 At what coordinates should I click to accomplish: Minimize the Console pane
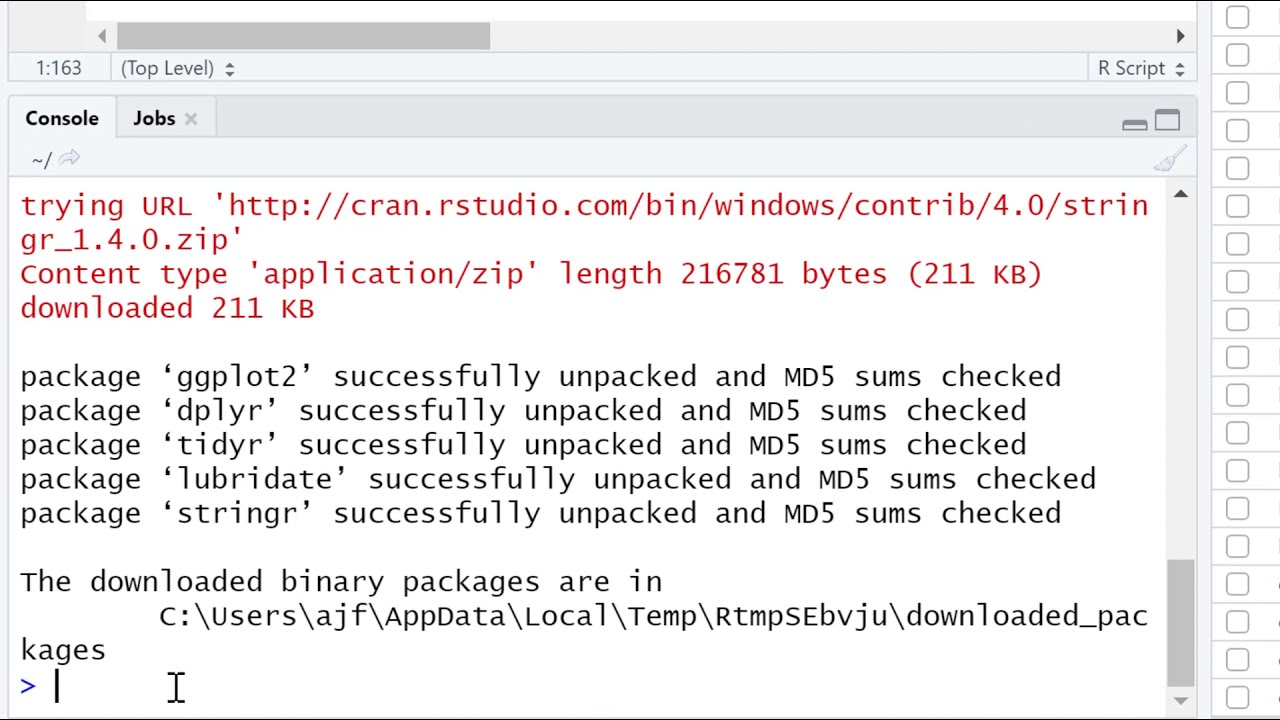1134,123
